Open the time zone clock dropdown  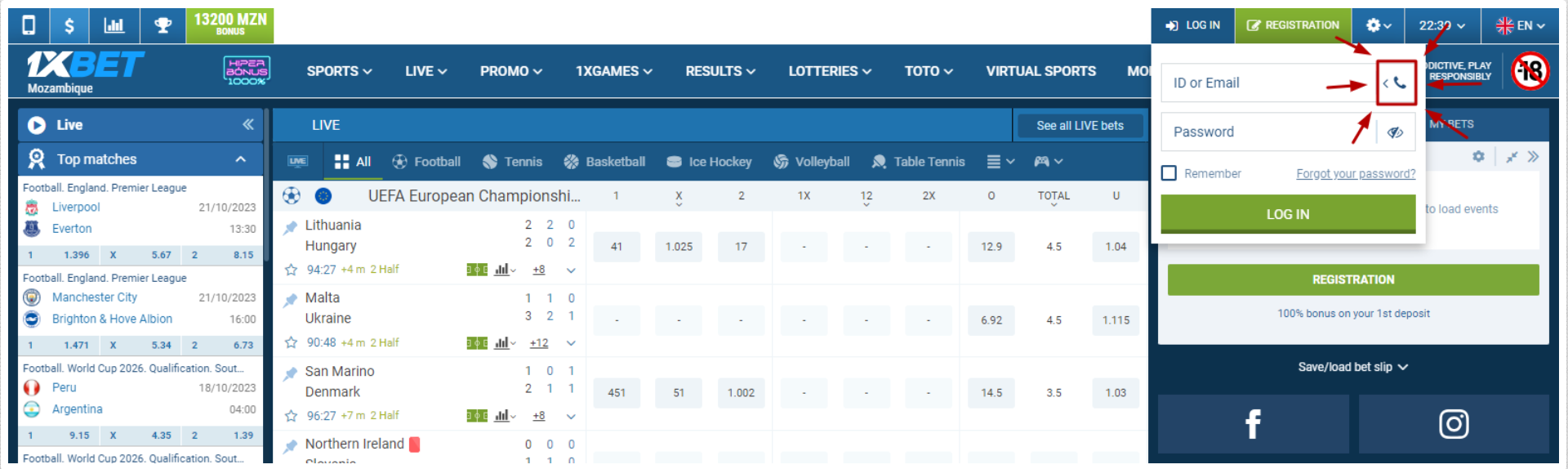click(x=1441, y=25)
